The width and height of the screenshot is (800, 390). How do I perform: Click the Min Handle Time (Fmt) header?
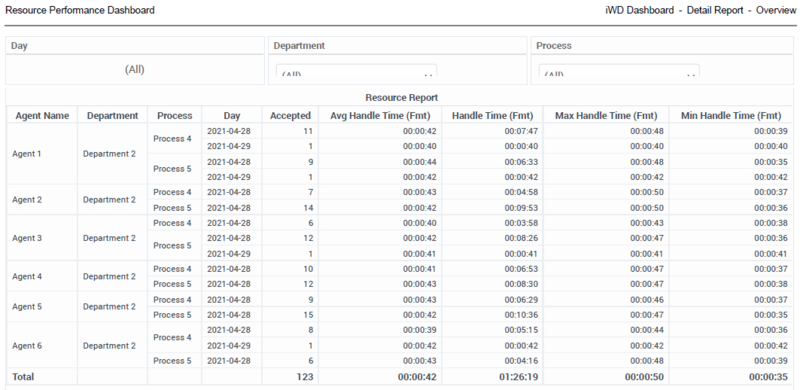pyautogui.click(x=731, y=115)
